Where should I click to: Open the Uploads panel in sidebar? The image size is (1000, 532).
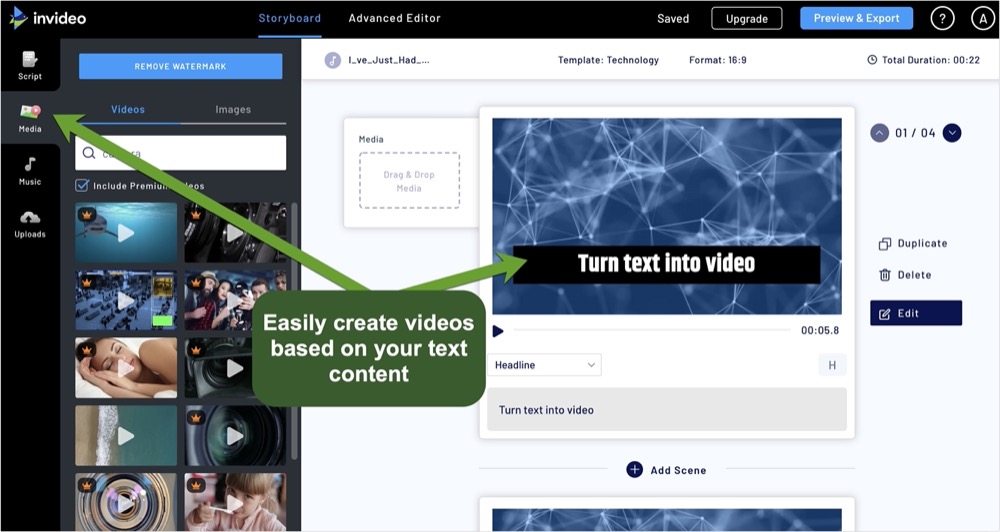tap(30, 223)
